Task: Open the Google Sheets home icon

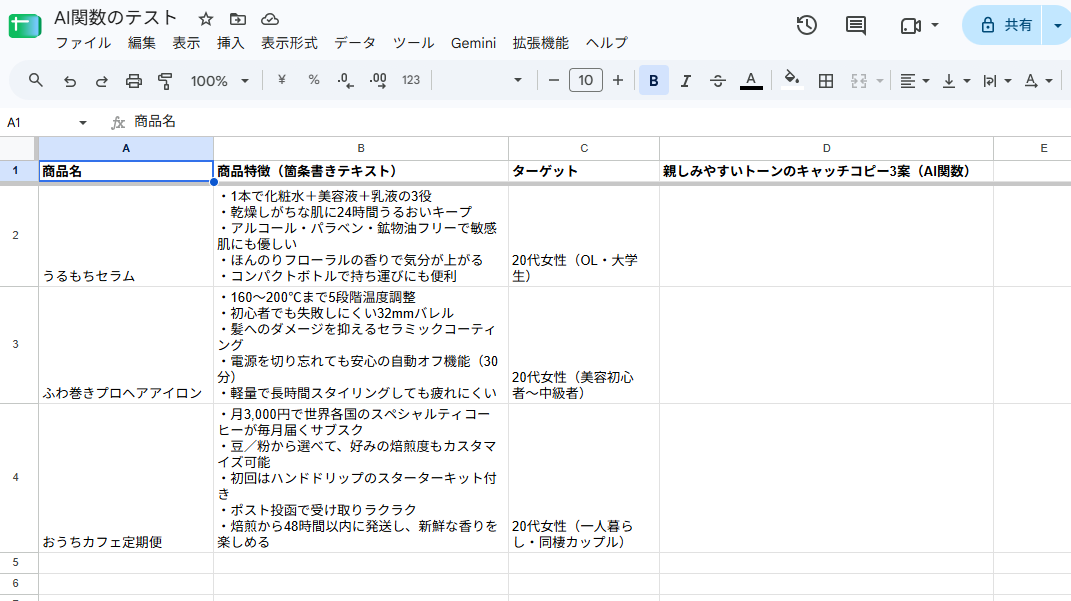Action: (x=25, y=26)
